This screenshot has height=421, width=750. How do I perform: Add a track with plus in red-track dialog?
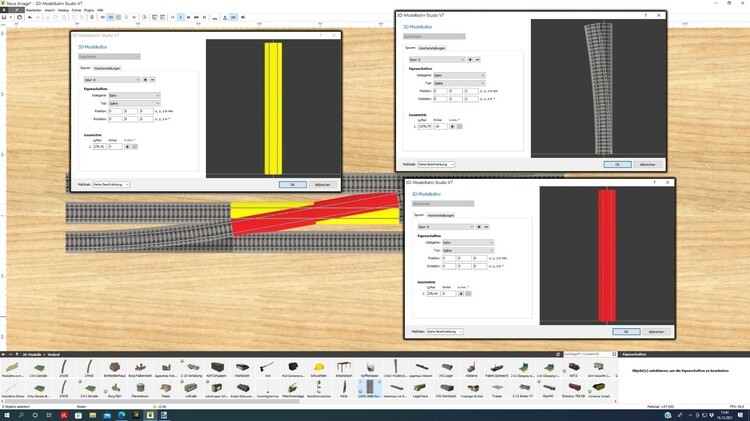point(479,227)
